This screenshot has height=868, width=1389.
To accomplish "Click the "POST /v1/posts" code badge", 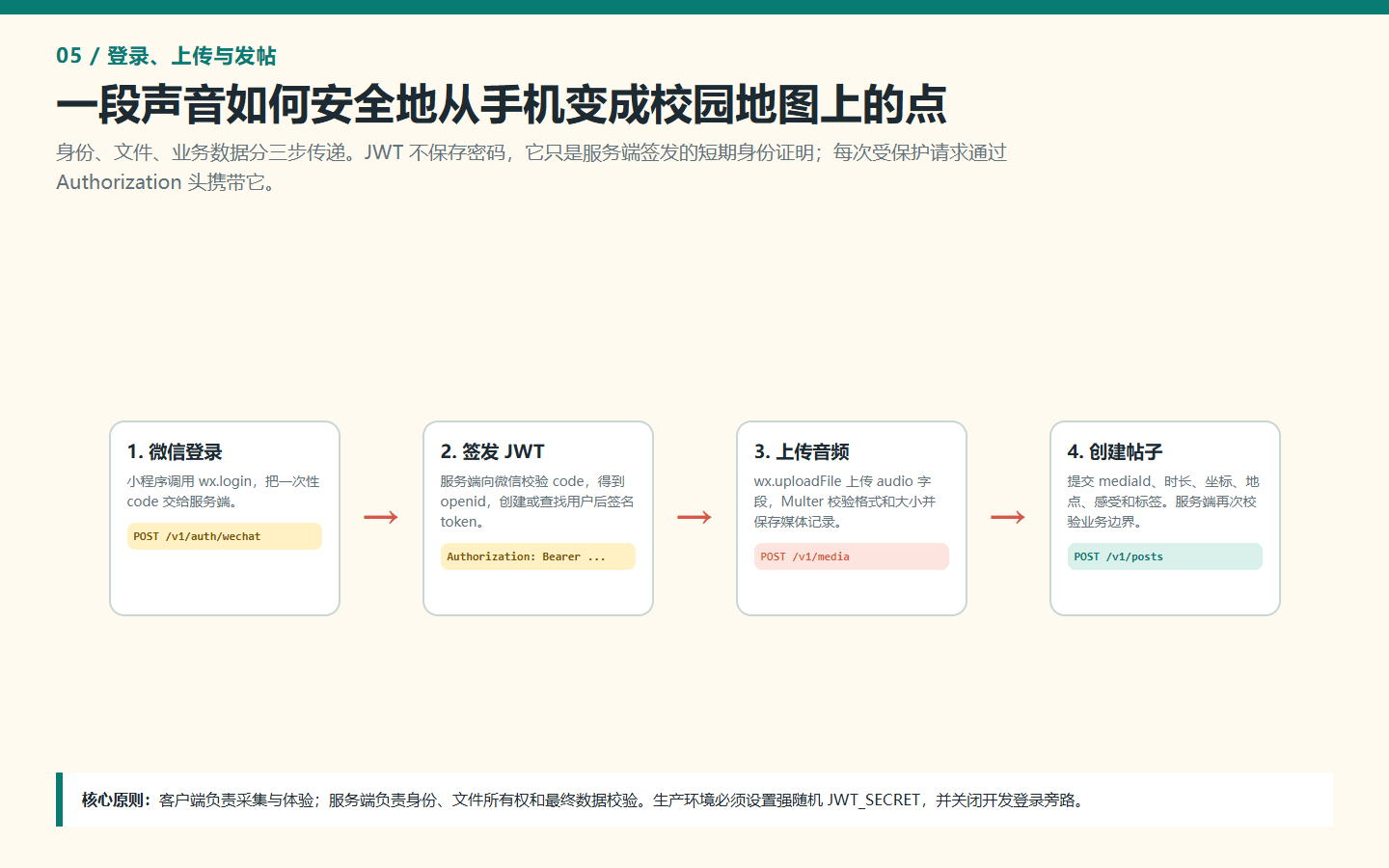I will [x=1164, y=556].
